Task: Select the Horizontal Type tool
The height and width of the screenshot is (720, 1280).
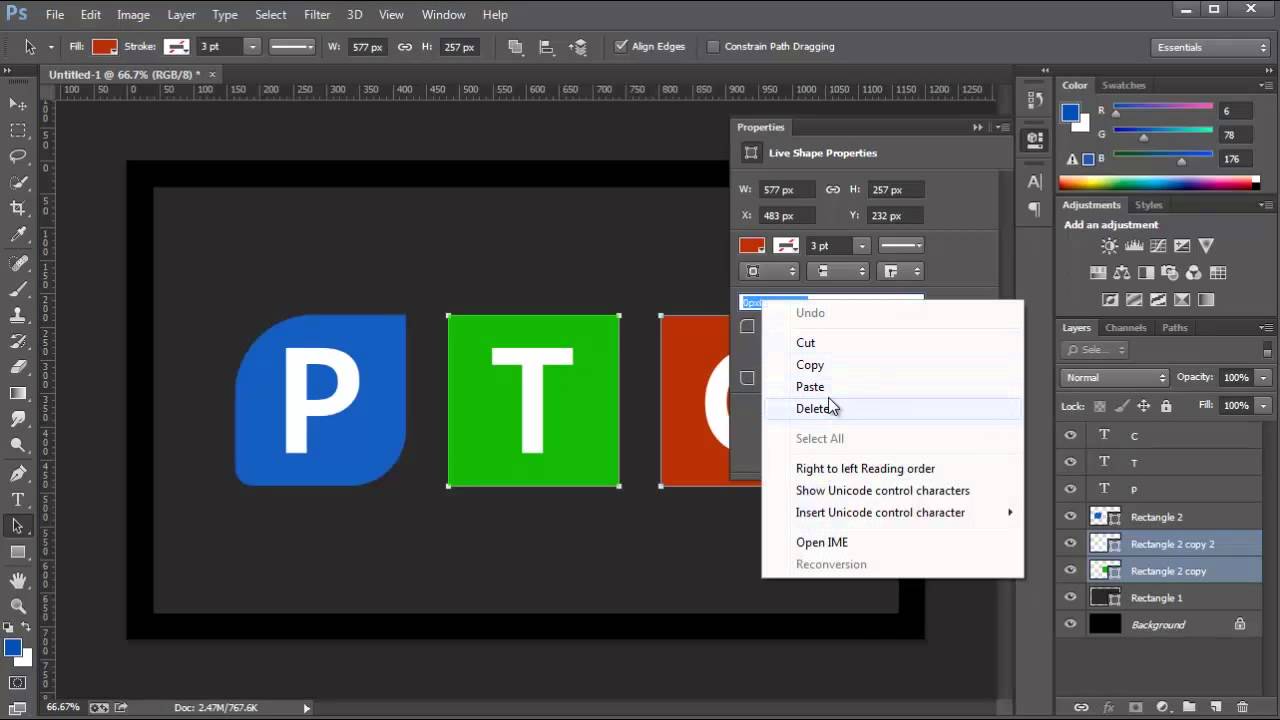Action: pos(18,499)
